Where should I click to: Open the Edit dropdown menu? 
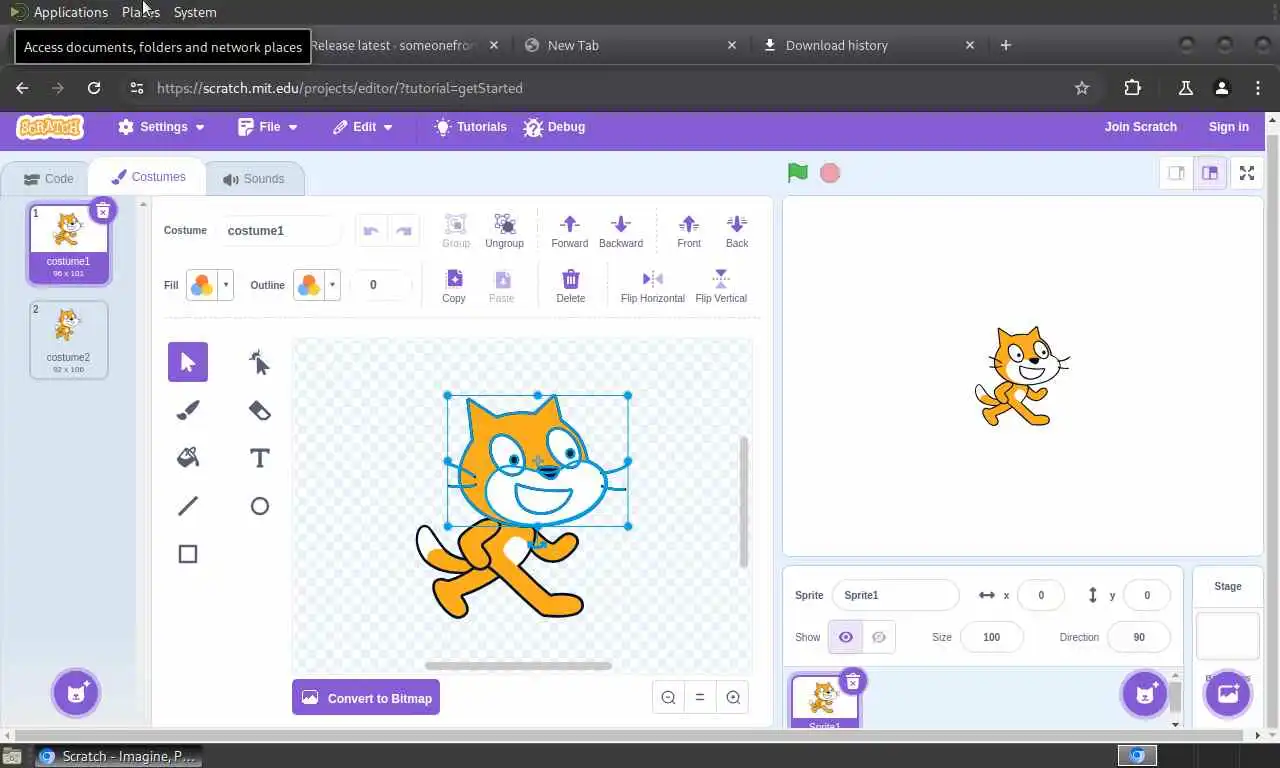click(x=363, y=127)
